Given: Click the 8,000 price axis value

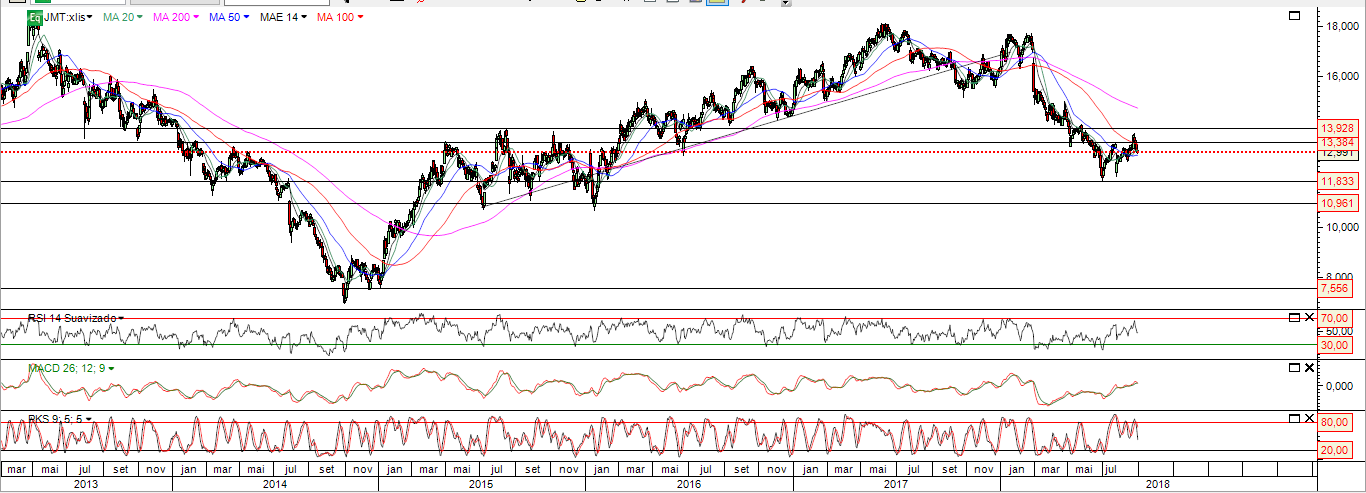Looking at the screenshot, I should 1340,277.
